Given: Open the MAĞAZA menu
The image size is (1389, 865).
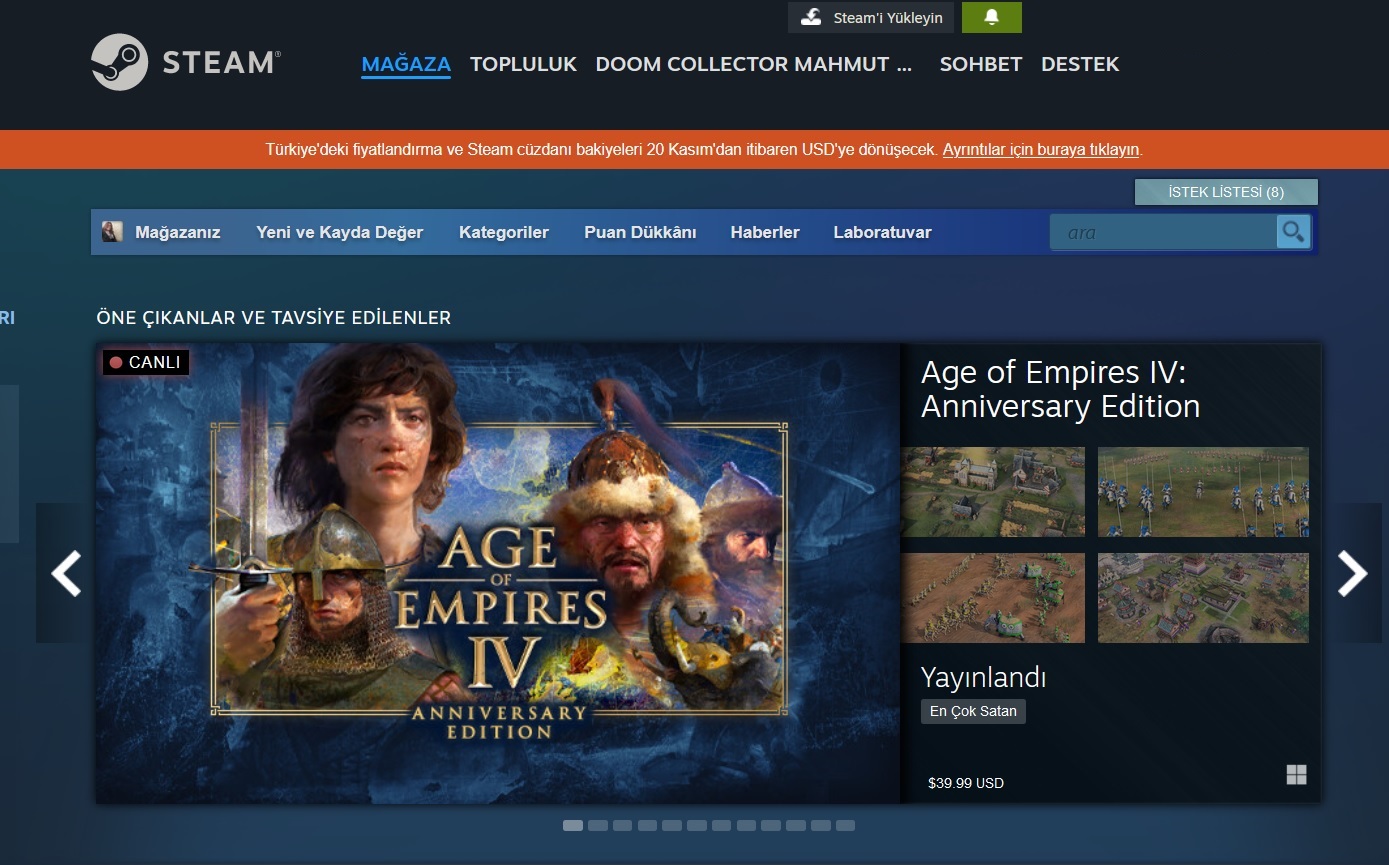Looking at the screenshot, I should click(406, 64).
